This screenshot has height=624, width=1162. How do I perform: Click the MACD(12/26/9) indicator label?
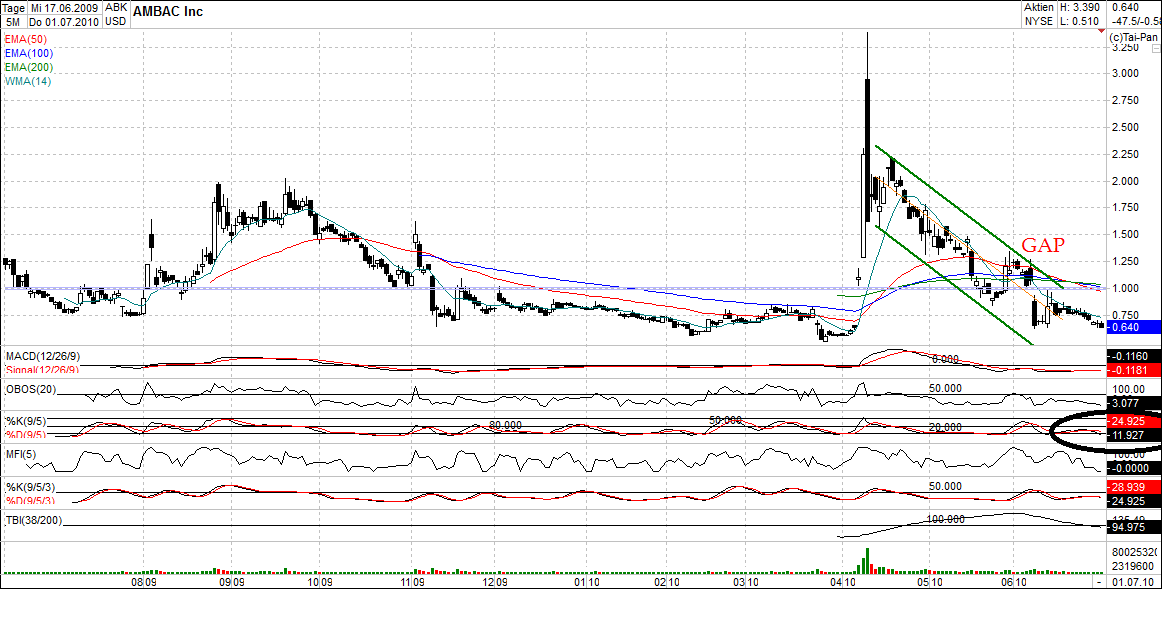[x=43, y=356]
